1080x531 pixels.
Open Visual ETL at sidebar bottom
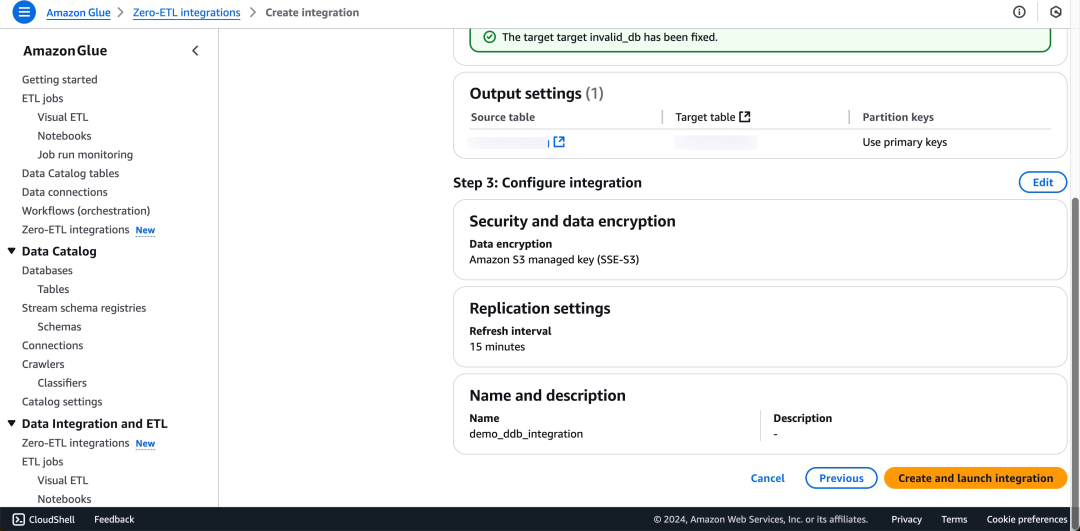coord(63,480)
